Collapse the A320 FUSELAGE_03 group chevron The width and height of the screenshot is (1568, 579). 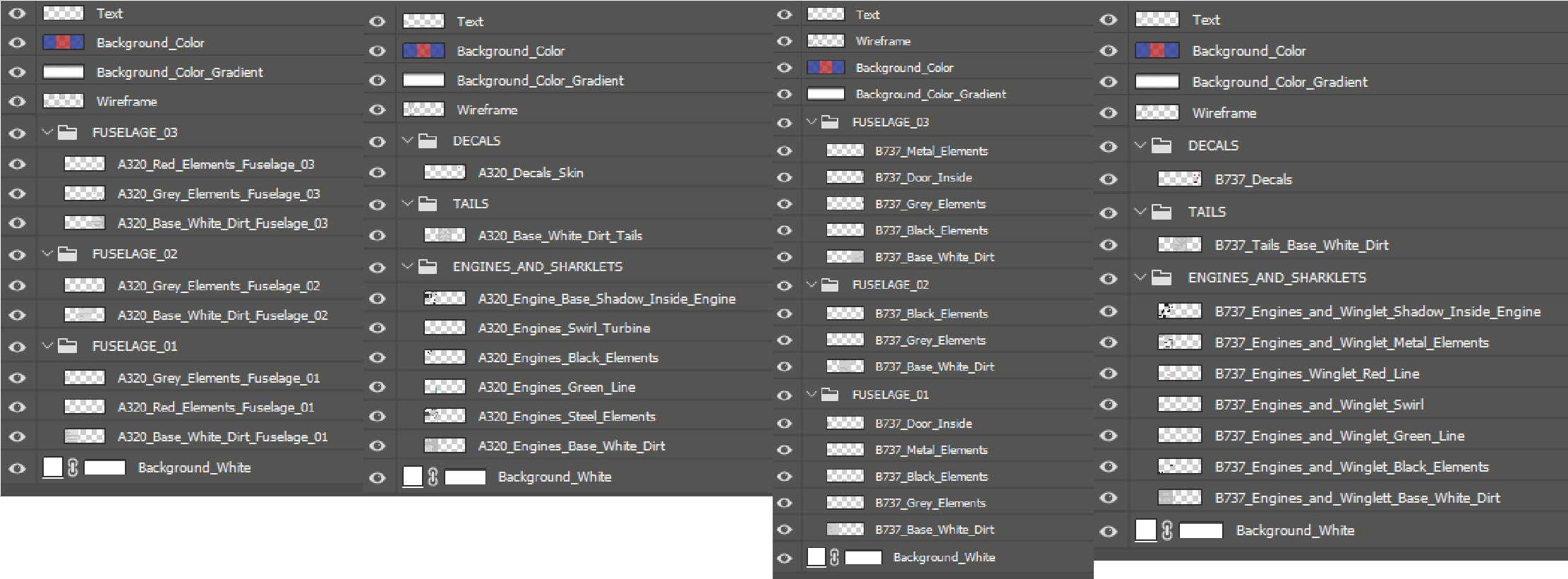(x=47, y=132)
